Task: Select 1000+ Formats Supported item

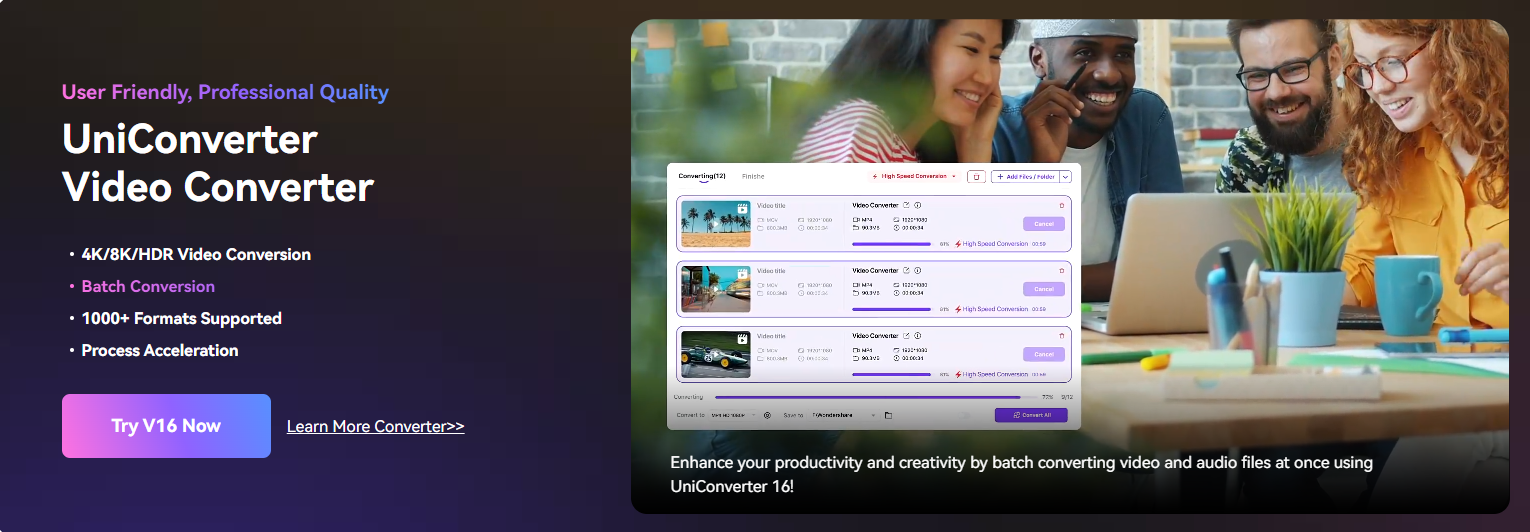Action: coord(181,318)
